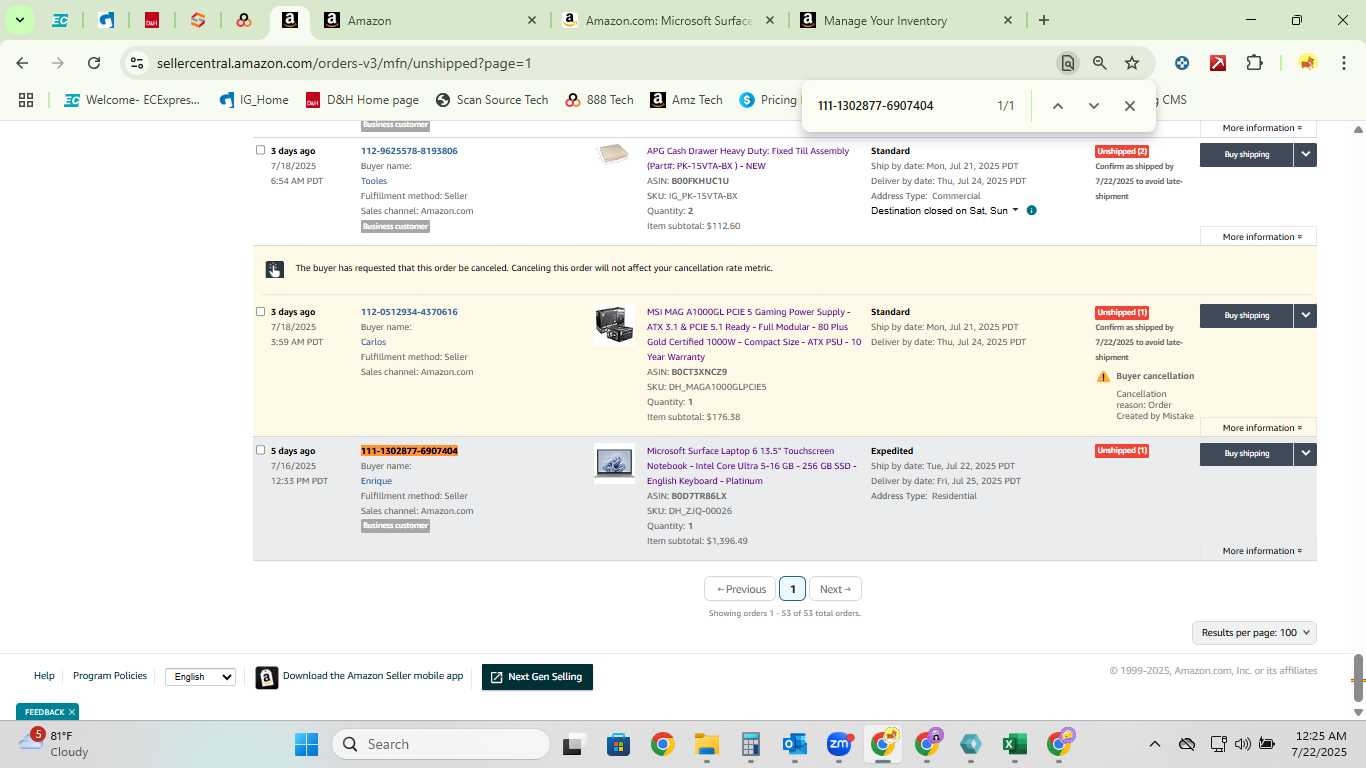Open the find-in-page icon in the address bar
1366x768 pixels.
[x=1068, y=63]
